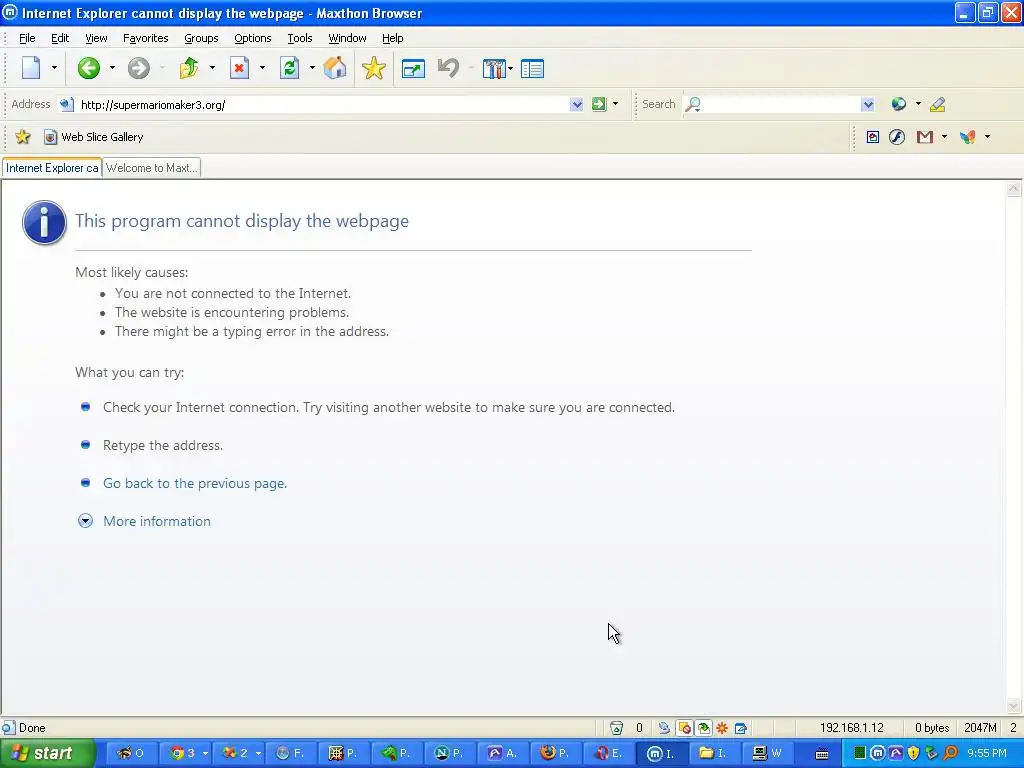The image size is (1024, 768).
Task: Click the network link icon in status bar
Action: [x=664, y=728]
